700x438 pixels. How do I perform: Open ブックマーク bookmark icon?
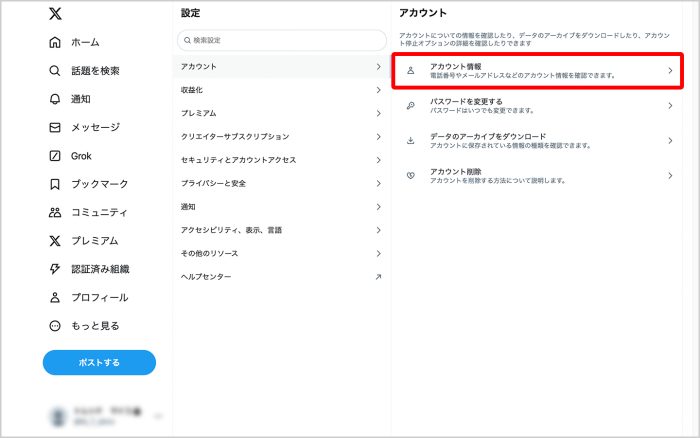[55, 184]
